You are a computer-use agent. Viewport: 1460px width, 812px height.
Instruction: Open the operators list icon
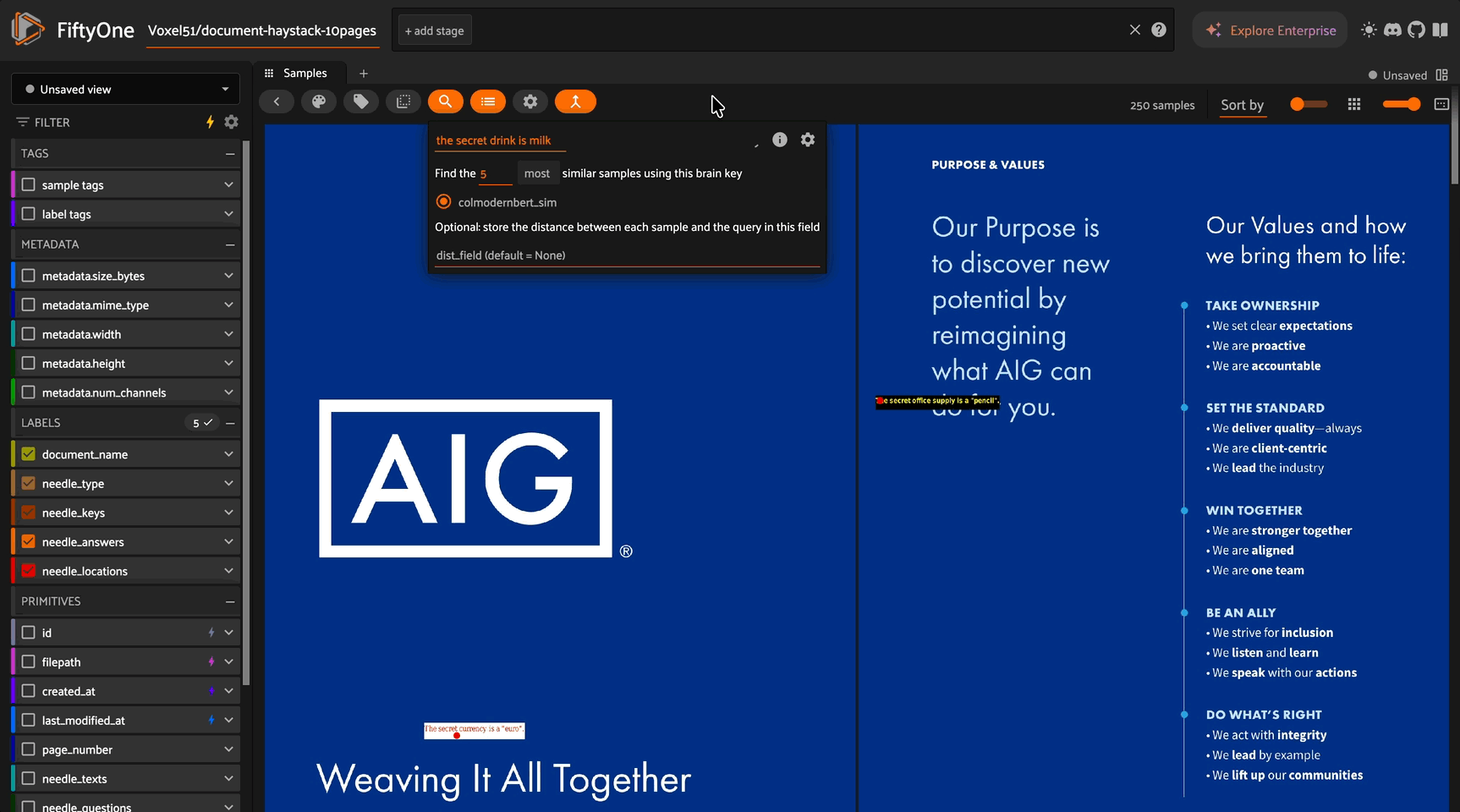(x=488, y=101)
